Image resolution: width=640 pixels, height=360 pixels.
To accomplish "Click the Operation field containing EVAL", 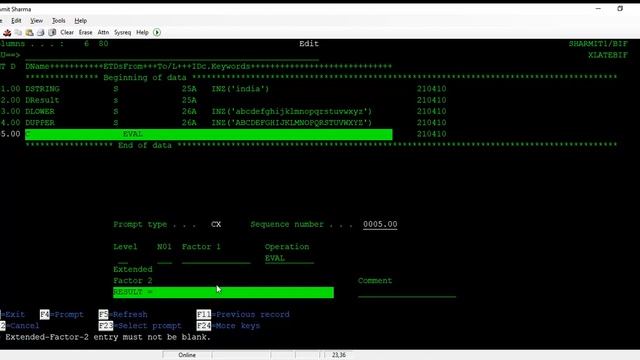I will coord(289,258).
